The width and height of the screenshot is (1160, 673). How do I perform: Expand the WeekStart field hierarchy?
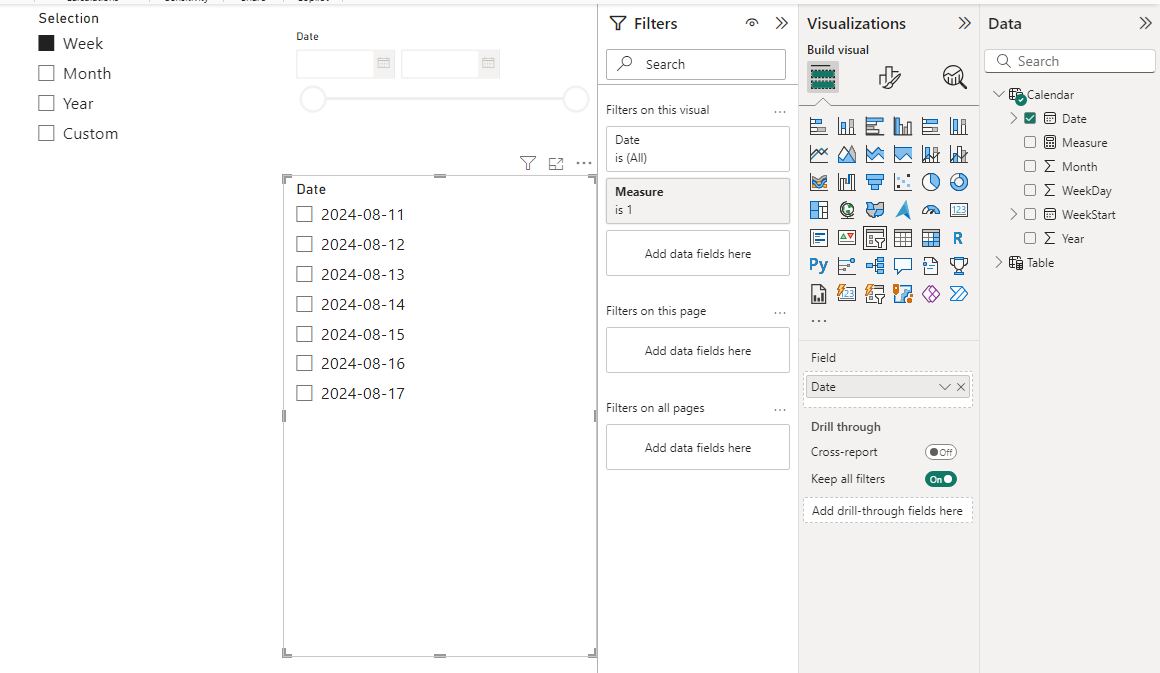pyautogui.click(x=1014, y=214)
